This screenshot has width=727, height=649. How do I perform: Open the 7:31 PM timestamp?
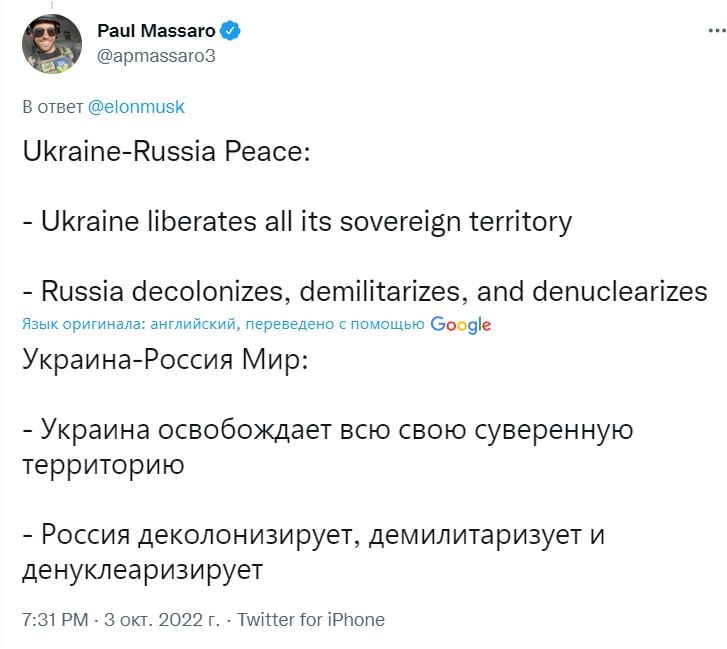[54, 620]
